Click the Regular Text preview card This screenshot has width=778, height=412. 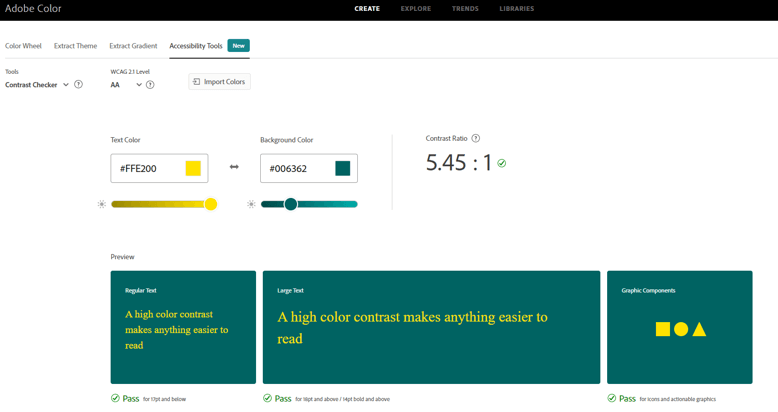click(183, 327)
